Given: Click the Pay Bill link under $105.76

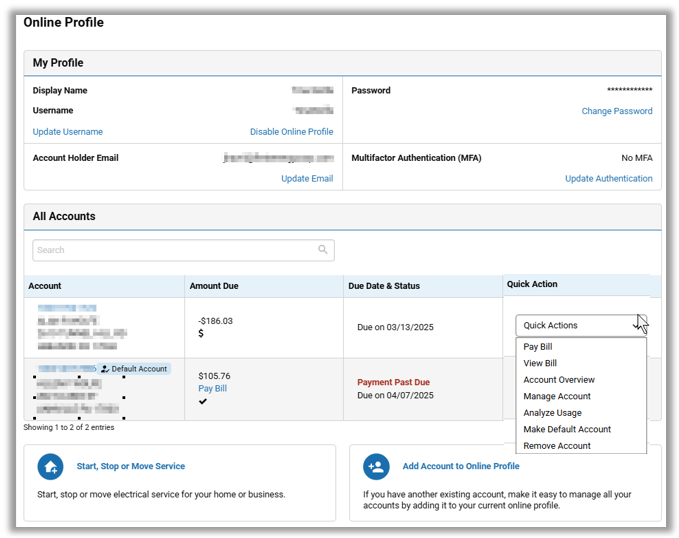Looking at the screenshot, I should click(212, 389).
